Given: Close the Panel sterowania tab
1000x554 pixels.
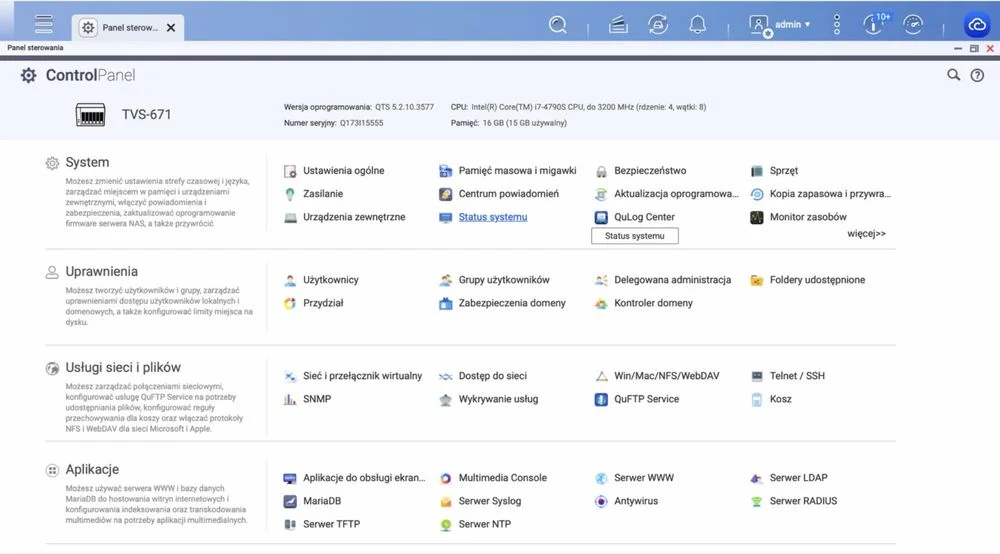Looking at the screenshot, I should point(171,27).
